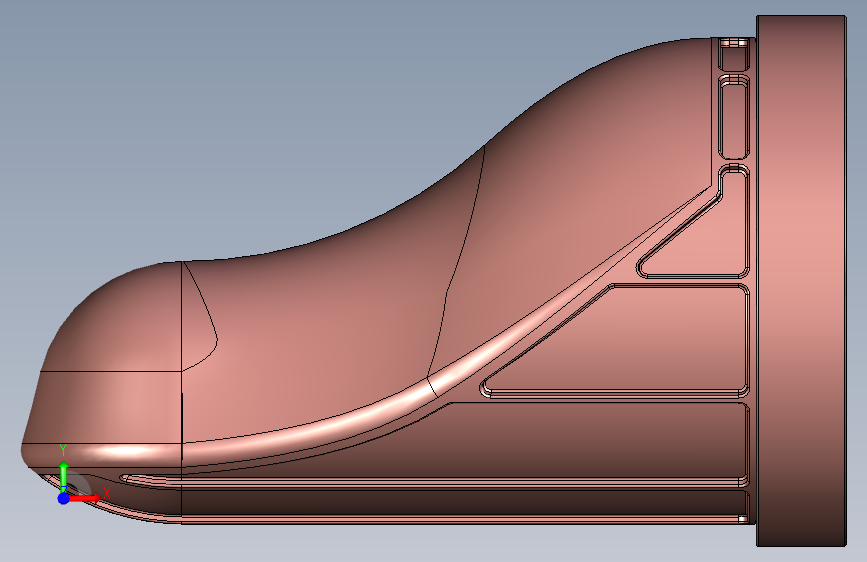Click the green Y axis arrow of triad
The height and width of the screenshot is (562, 867).
coord(64,476)
